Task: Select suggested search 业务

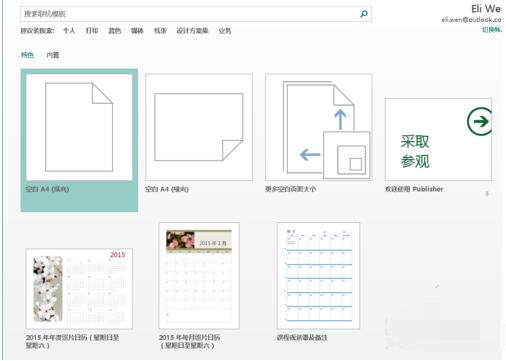Action: [x=225, y=31]
